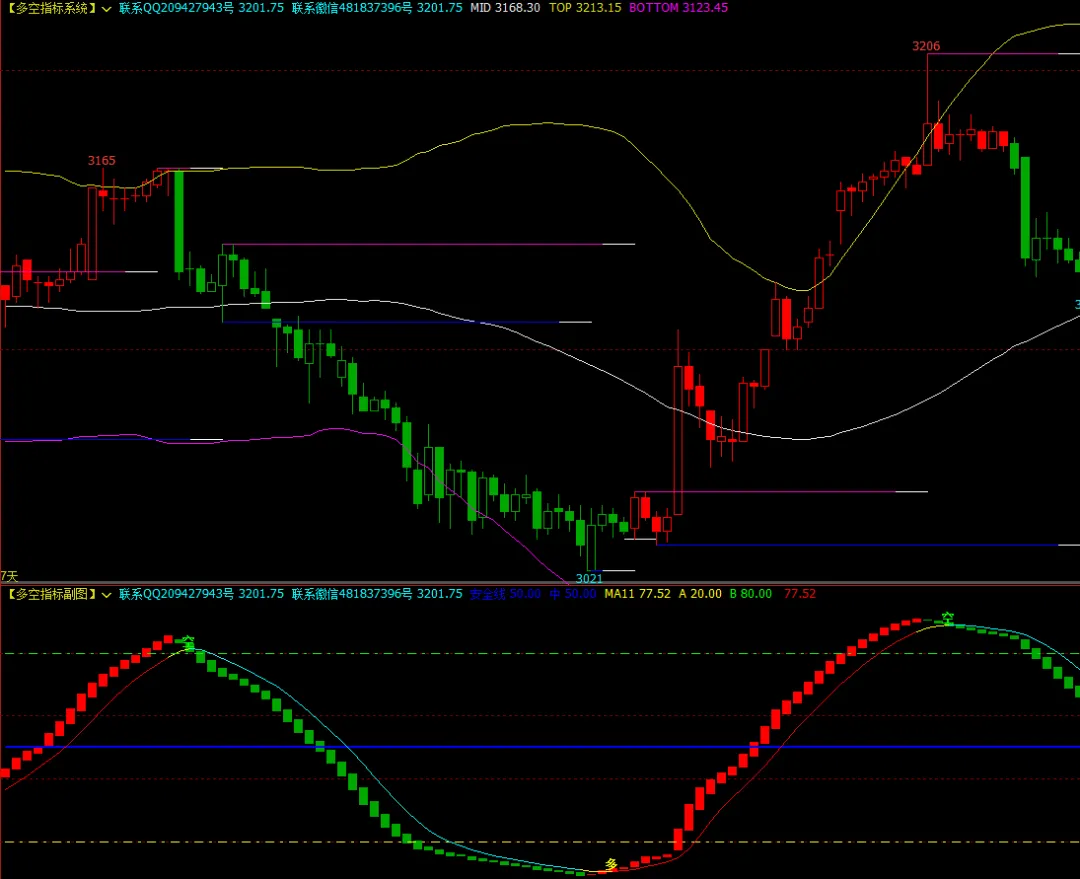1080x879 pixels.
Task: Click the 7天 period label
Action: [9, 576]
